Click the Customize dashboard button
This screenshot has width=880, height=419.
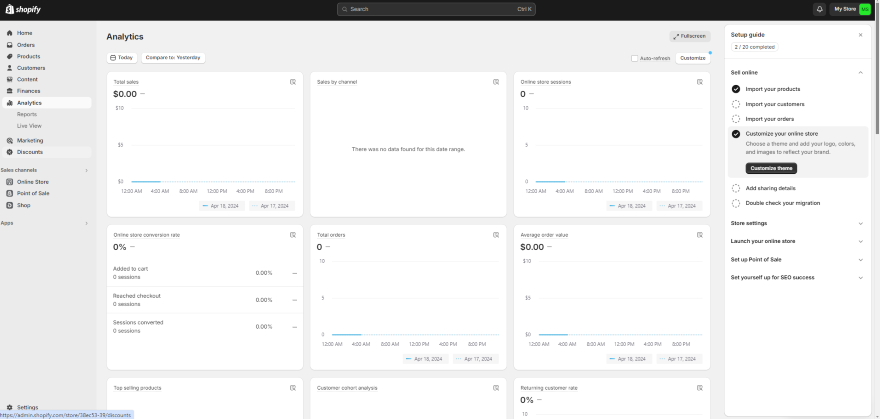tap(693, 58)
